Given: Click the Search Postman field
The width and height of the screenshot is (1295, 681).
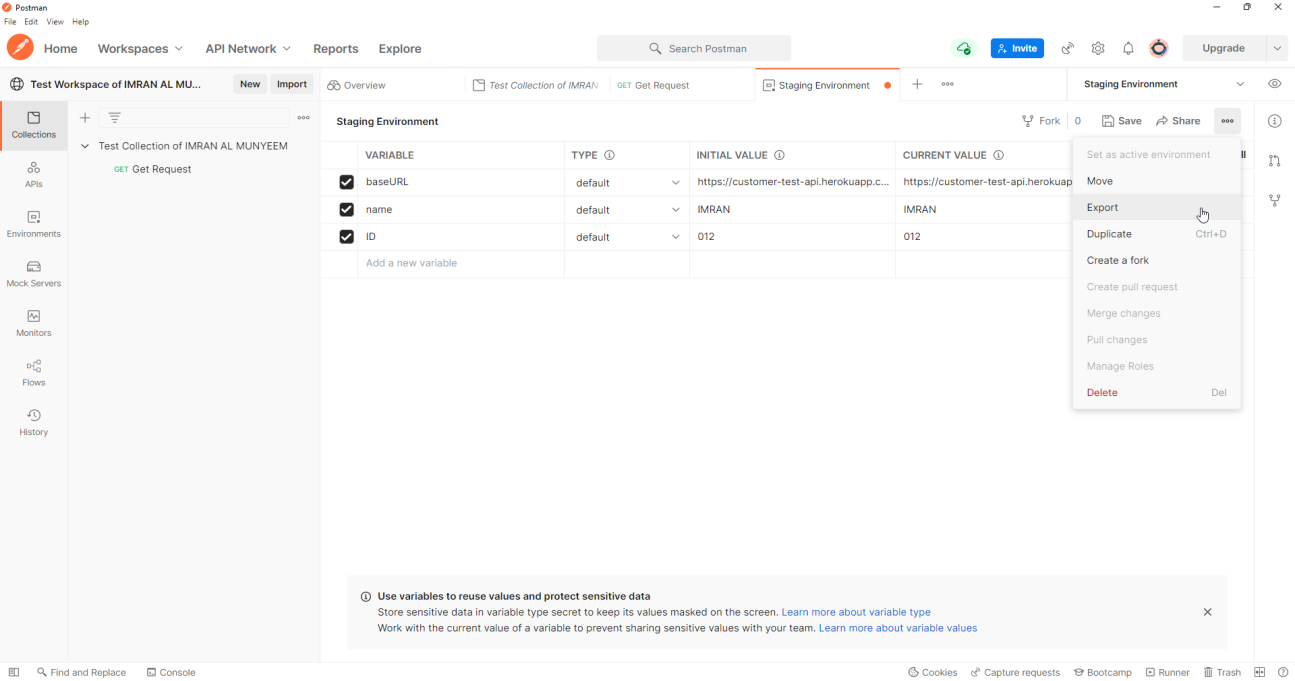Looking at the screenshot, I should coord(694,48).
